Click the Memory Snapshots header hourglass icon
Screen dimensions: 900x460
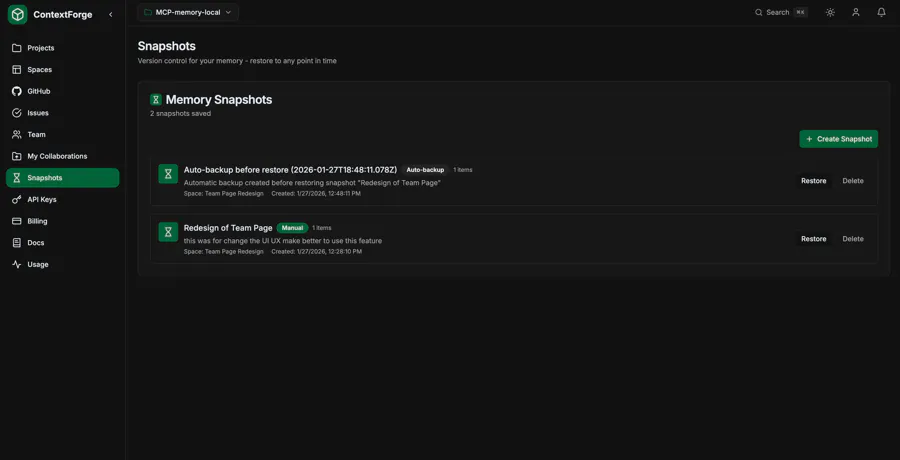[156, 100]
